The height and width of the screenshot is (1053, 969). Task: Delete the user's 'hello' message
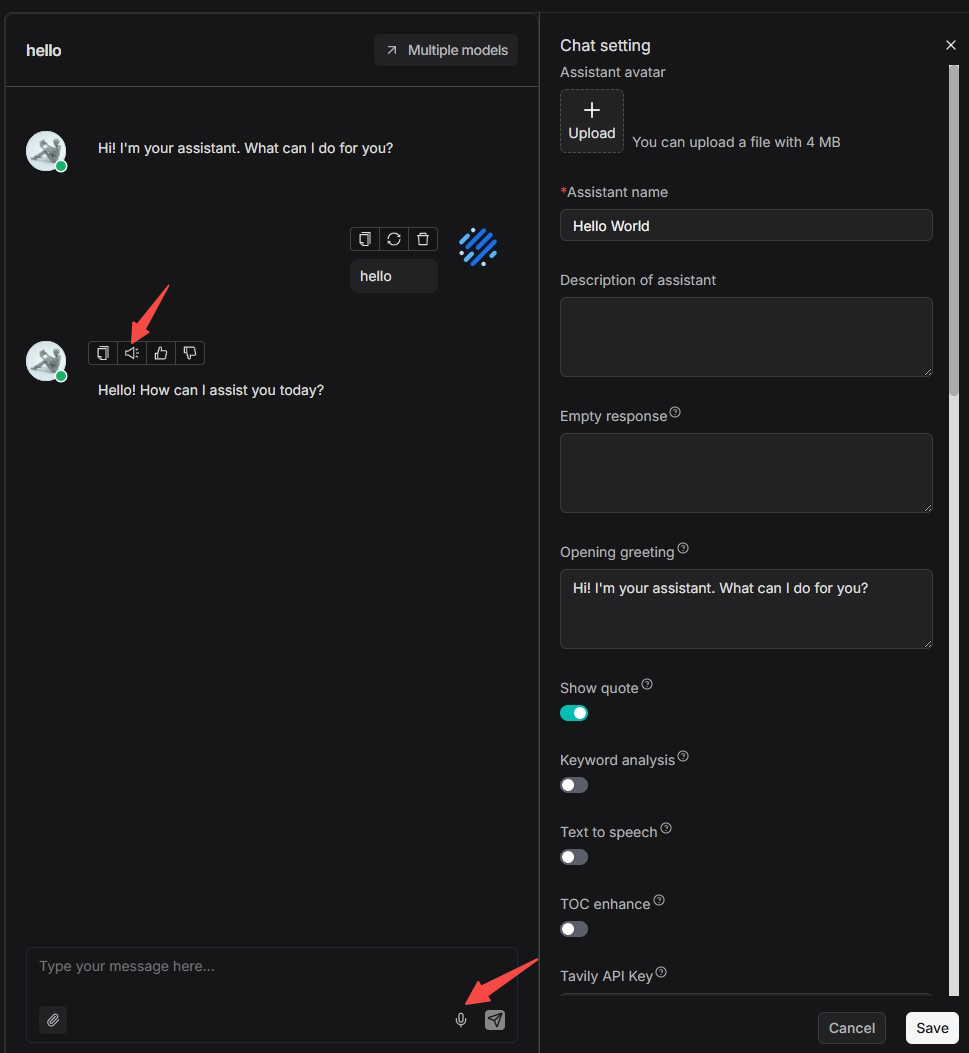click(423, 239)
